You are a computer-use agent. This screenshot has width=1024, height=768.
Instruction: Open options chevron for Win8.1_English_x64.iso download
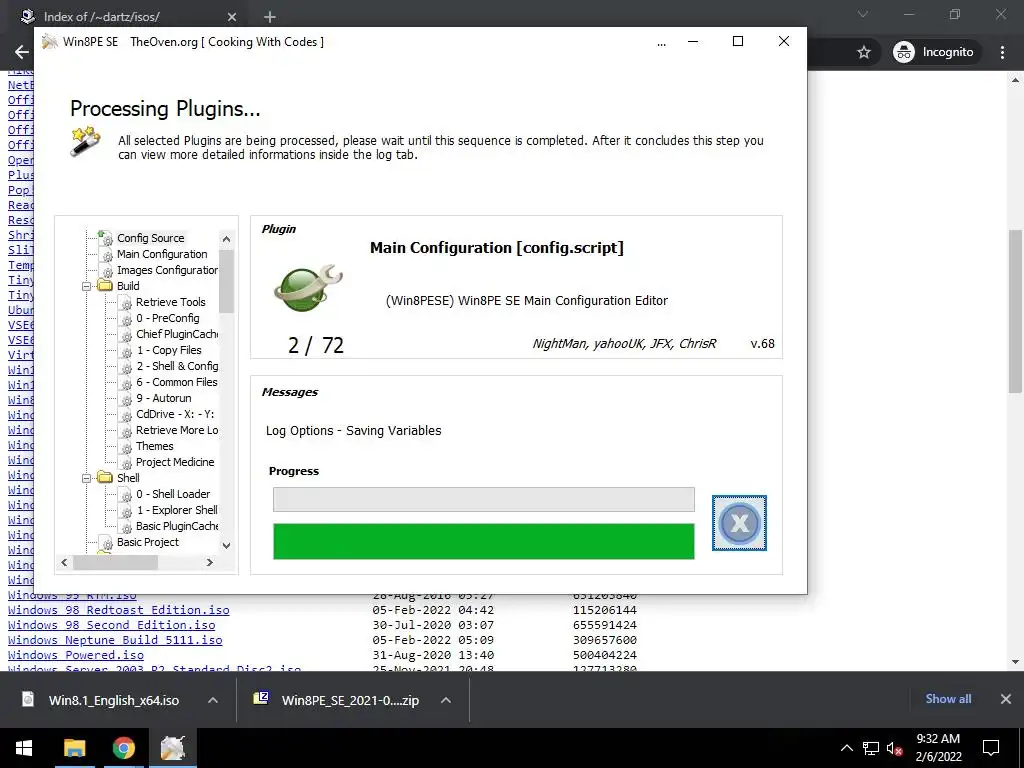coord(213,700)
